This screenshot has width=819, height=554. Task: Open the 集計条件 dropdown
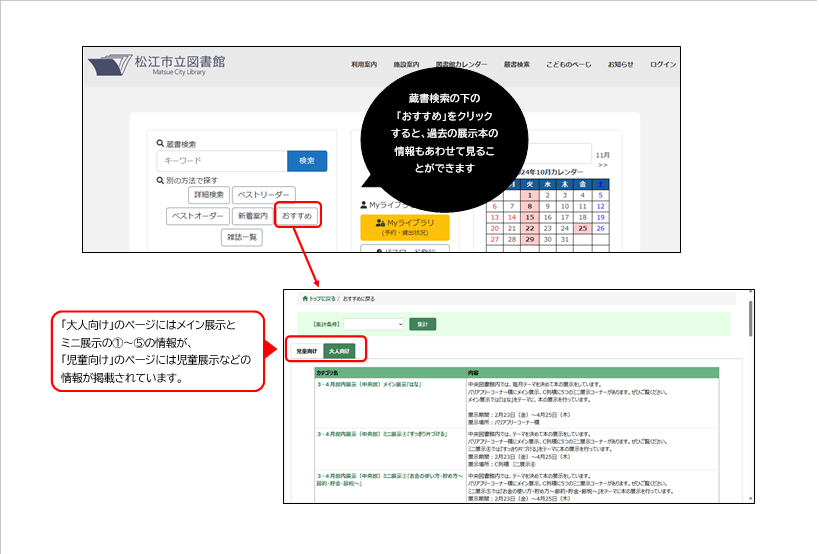374,324
